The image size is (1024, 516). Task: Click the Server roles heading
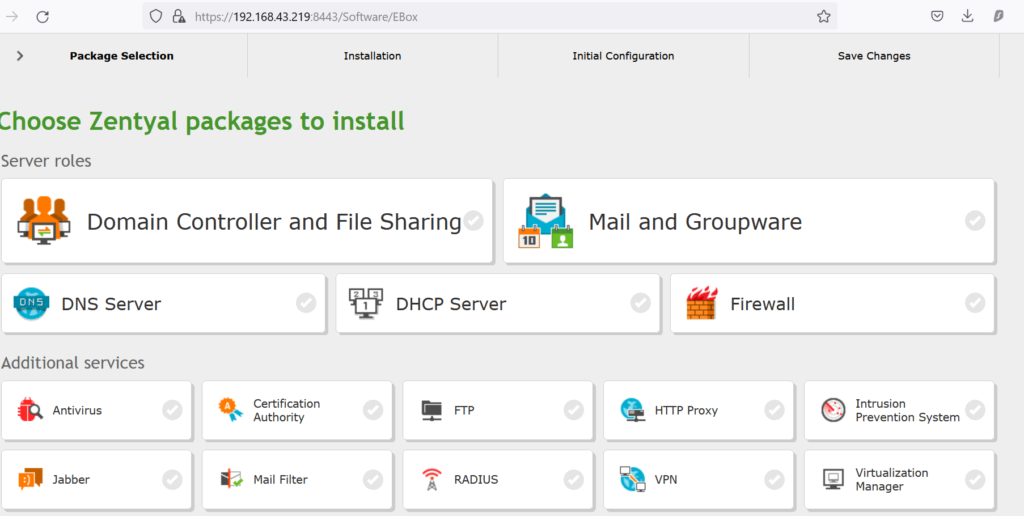click(46, 161)
